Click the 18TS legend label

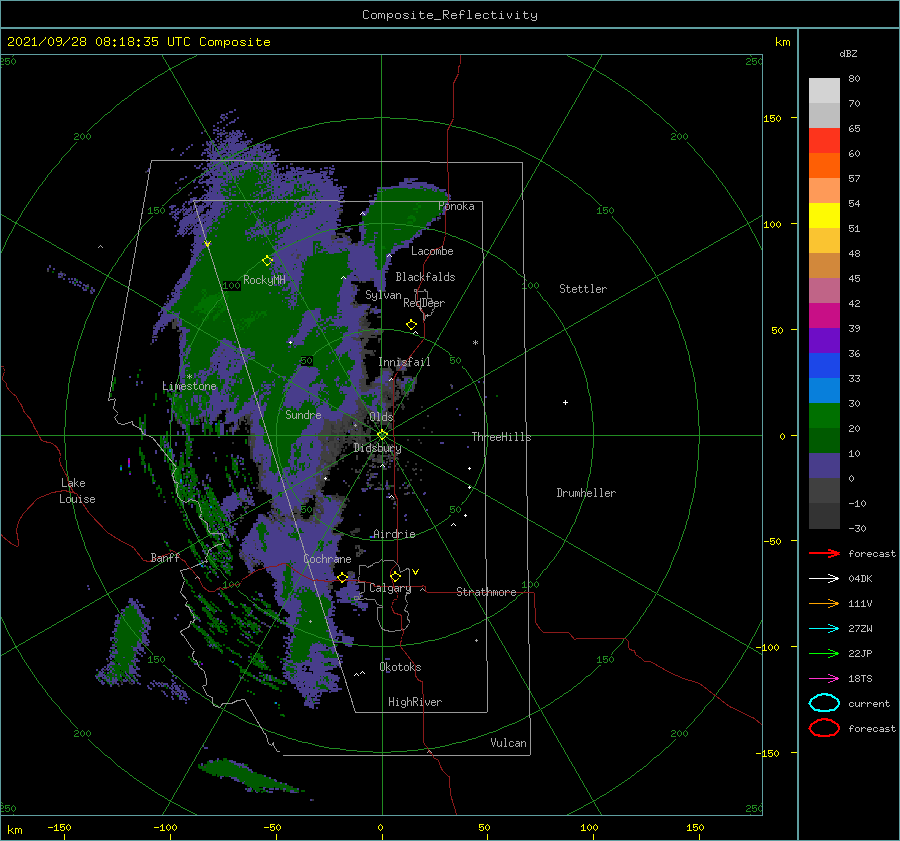860,679
